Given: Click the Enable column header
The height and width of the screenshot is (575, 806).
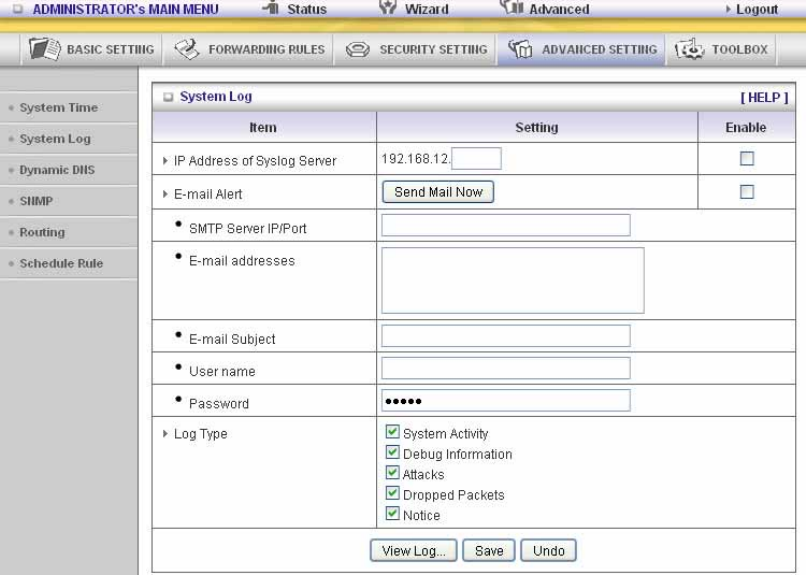Looking at the screenshot, I should (746, 127).
